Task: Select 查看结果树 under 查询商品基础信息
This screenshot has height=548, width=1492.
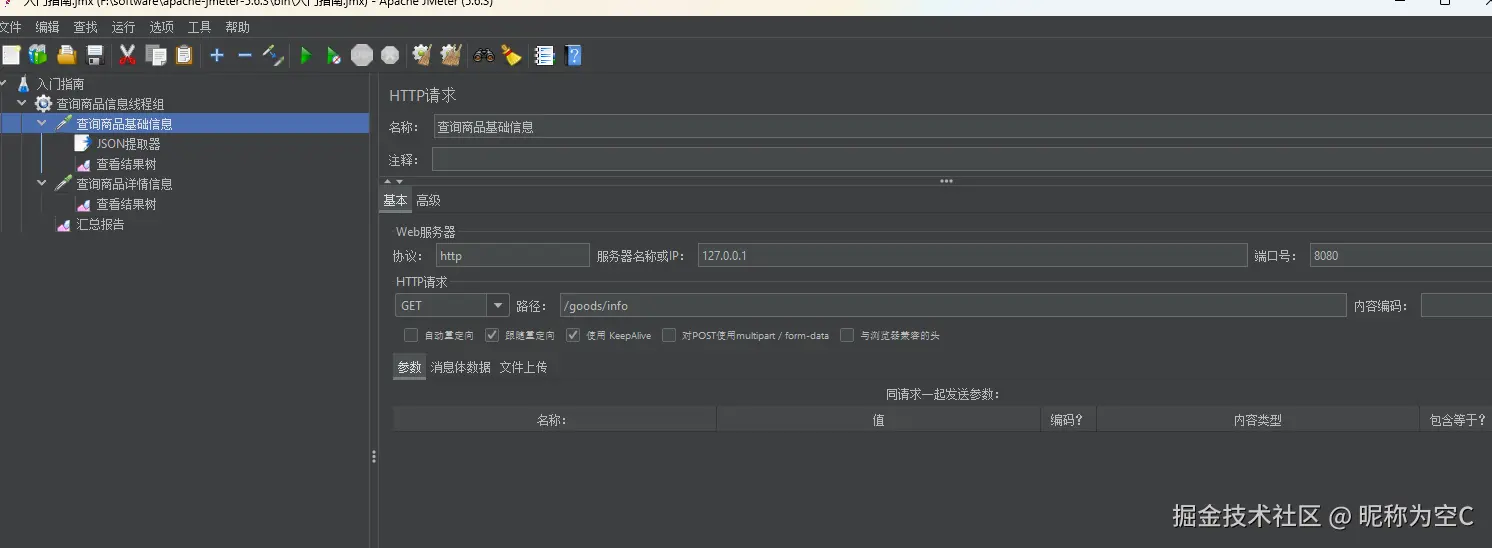Action: (126, 164)
